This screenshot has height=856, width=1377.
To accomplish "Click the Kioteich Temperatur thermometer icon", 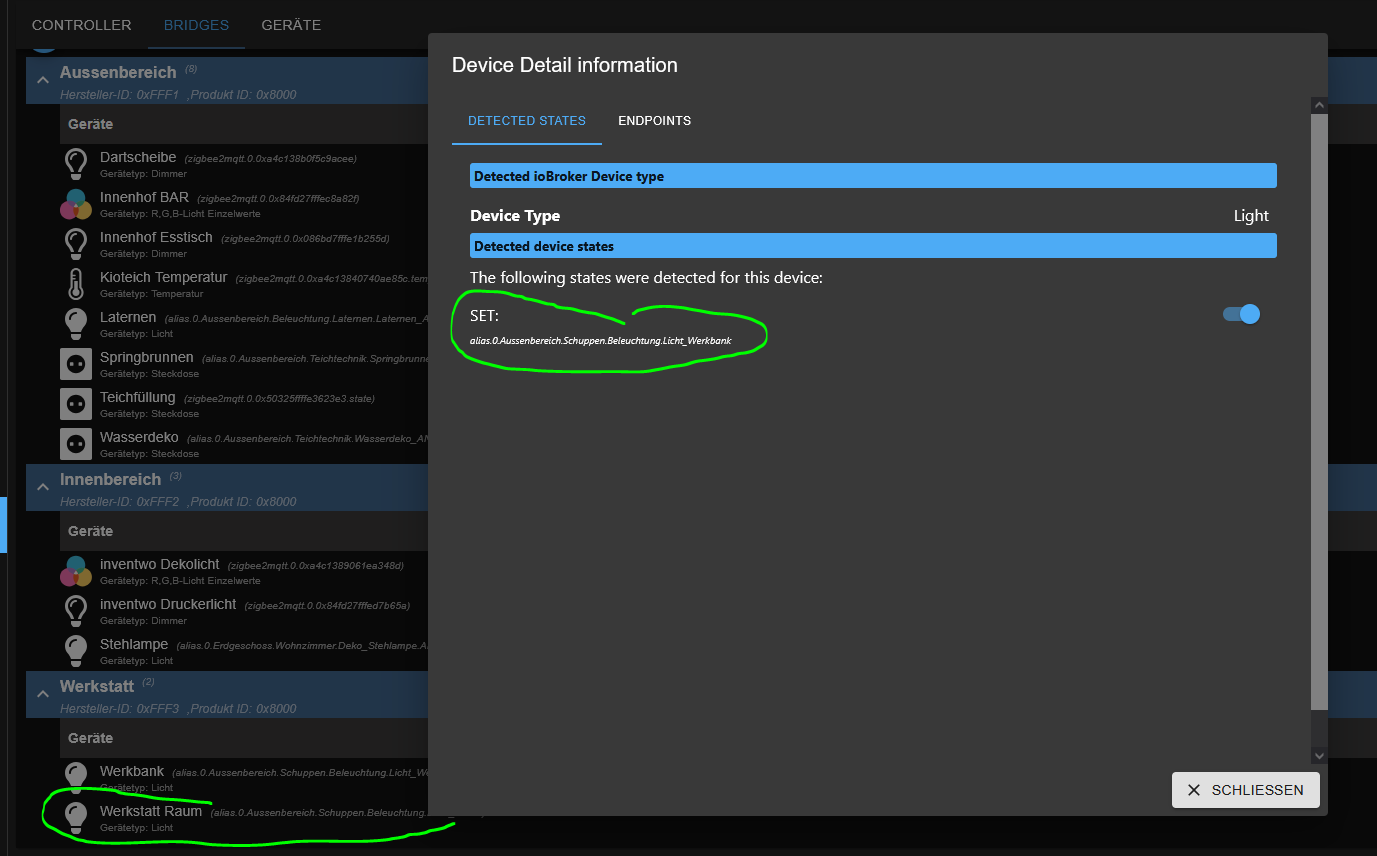I will (x=76, y=284).
